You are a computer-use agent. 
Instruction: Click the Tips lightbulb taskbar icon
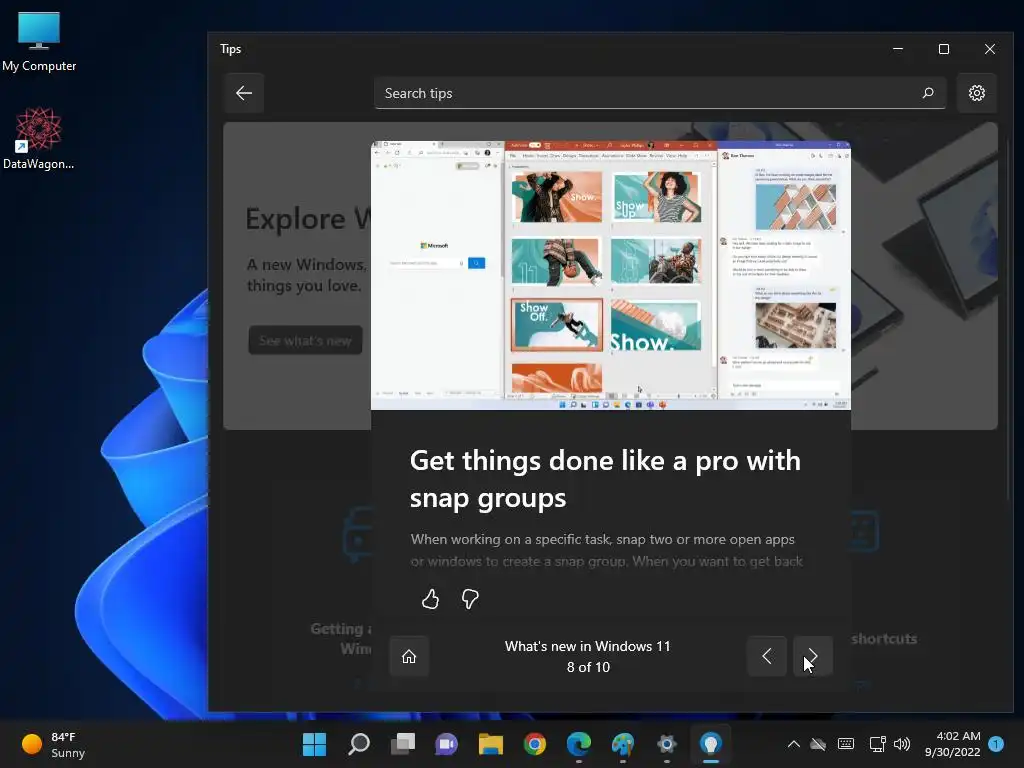(711, 744)
